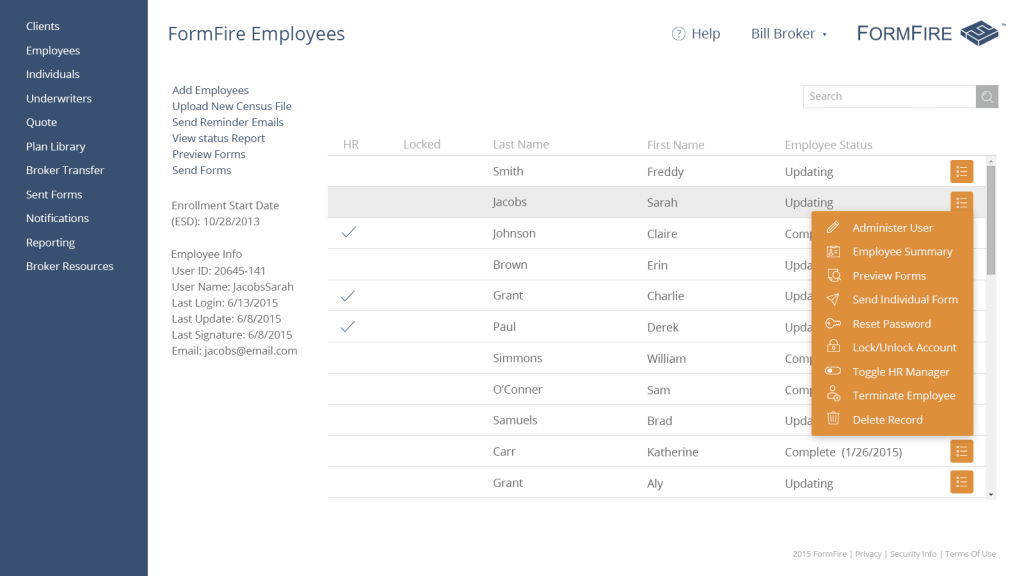This screenshot has width=1024, height=576.
Task: Toggle HR checkmark for Charlie Grant
Action: point(349,296)
